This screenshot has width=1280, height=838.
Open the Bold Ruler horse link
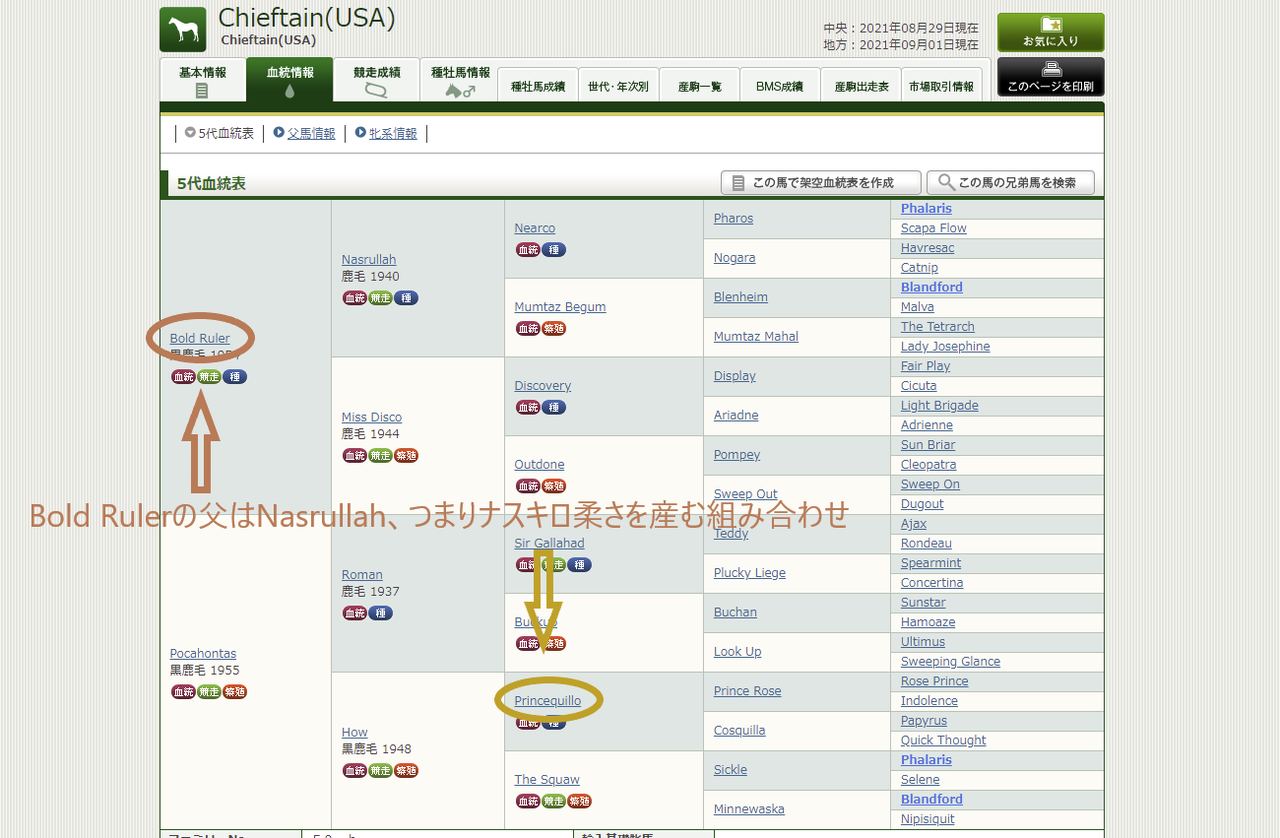200,338
